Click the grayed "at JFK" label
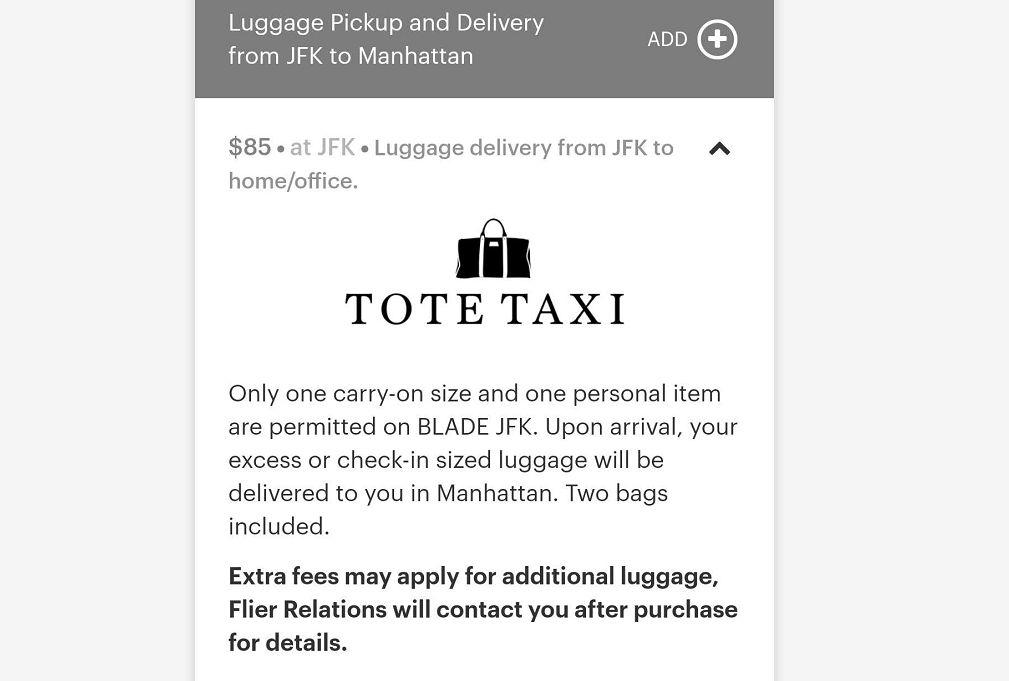Screen dimensions: 1009x681 tap(322, 148)
